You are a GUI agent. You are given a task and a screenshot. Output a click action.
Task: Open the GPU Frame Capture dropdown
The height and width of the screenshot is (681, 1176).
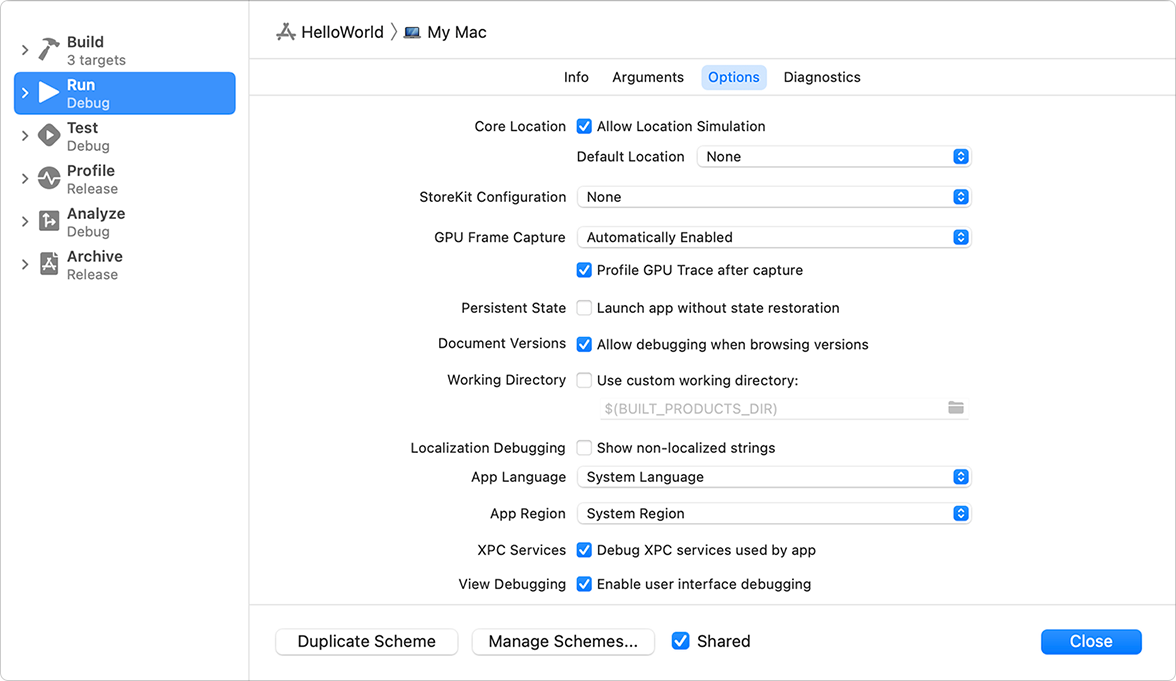(x=773, y=238)
